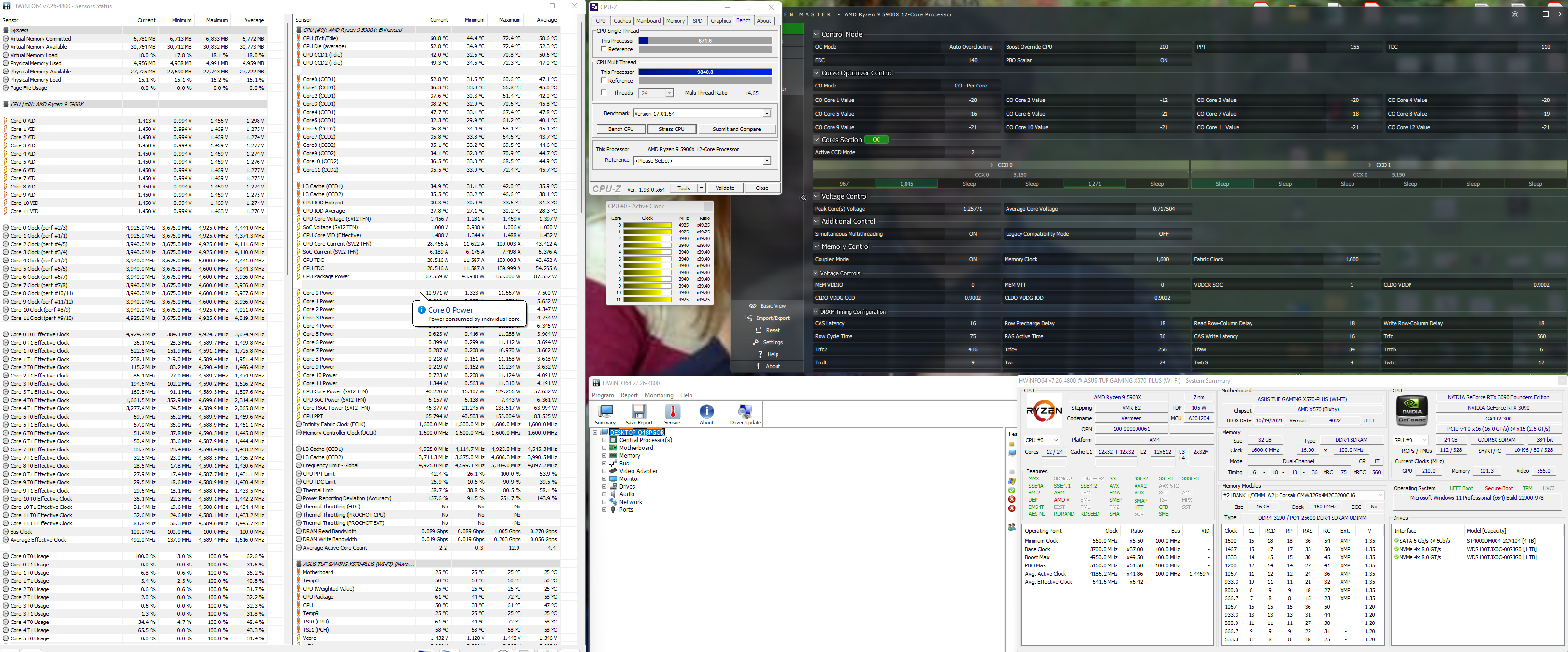Select the Drives icon in device tree
The height and width of the screenshot is (652, 1568).
(x=614, y=486)
